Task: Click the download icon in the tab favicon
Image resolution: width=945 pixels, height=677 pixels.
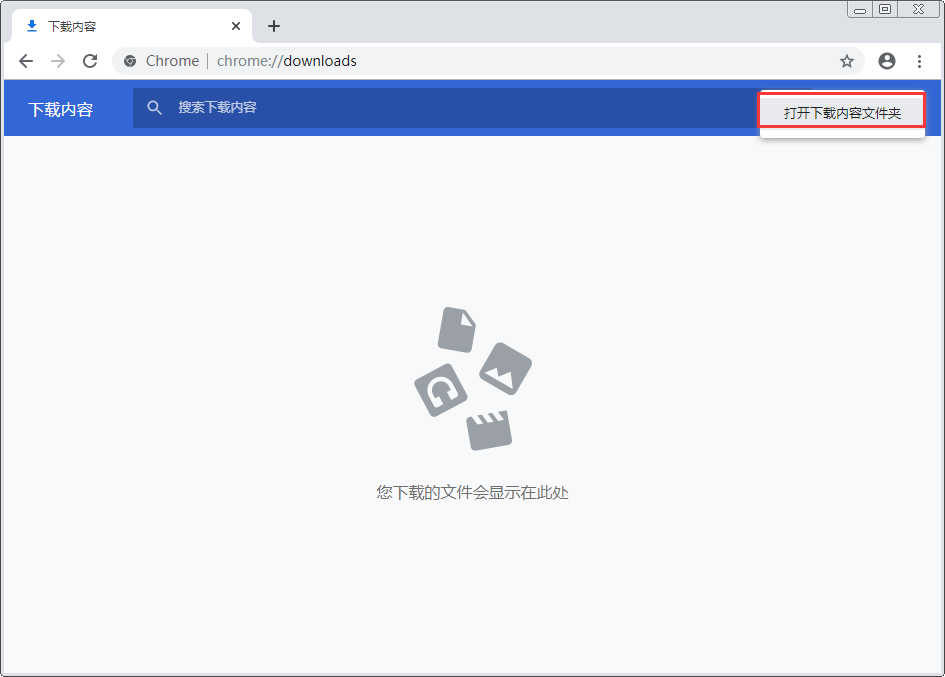Action: pyautogui.click(x=30, y=26)
